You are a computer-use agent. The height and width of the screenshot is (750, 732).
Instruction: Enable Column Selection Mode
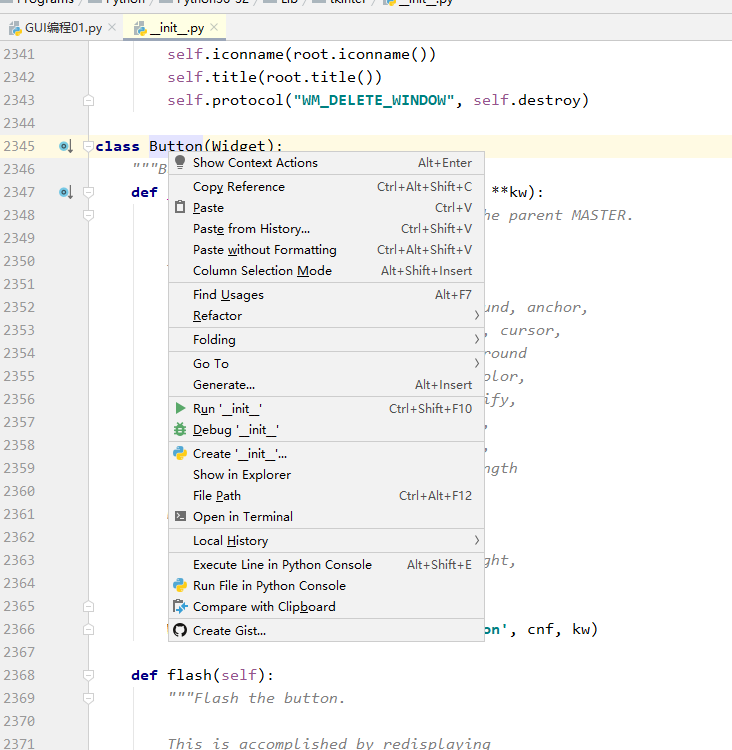(326, 271)
